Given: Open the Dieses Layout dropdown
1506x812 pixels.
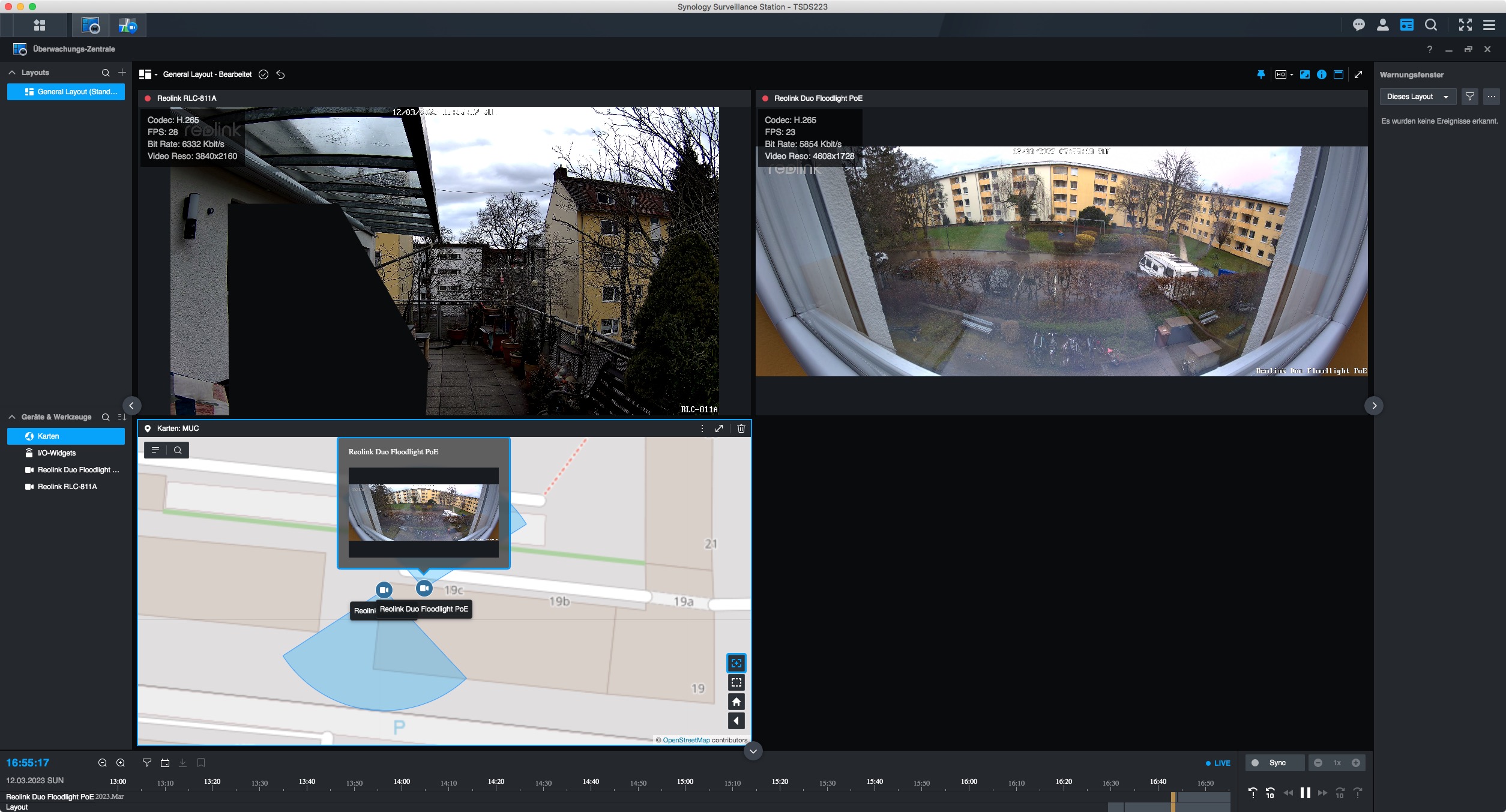Looking at the screenshot, I should [1417, 97].
